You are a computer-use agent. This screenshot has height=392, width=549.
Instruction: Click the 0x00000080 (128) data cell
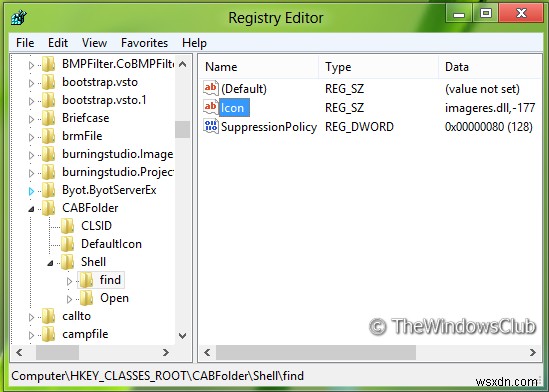[x=489, y=127]
